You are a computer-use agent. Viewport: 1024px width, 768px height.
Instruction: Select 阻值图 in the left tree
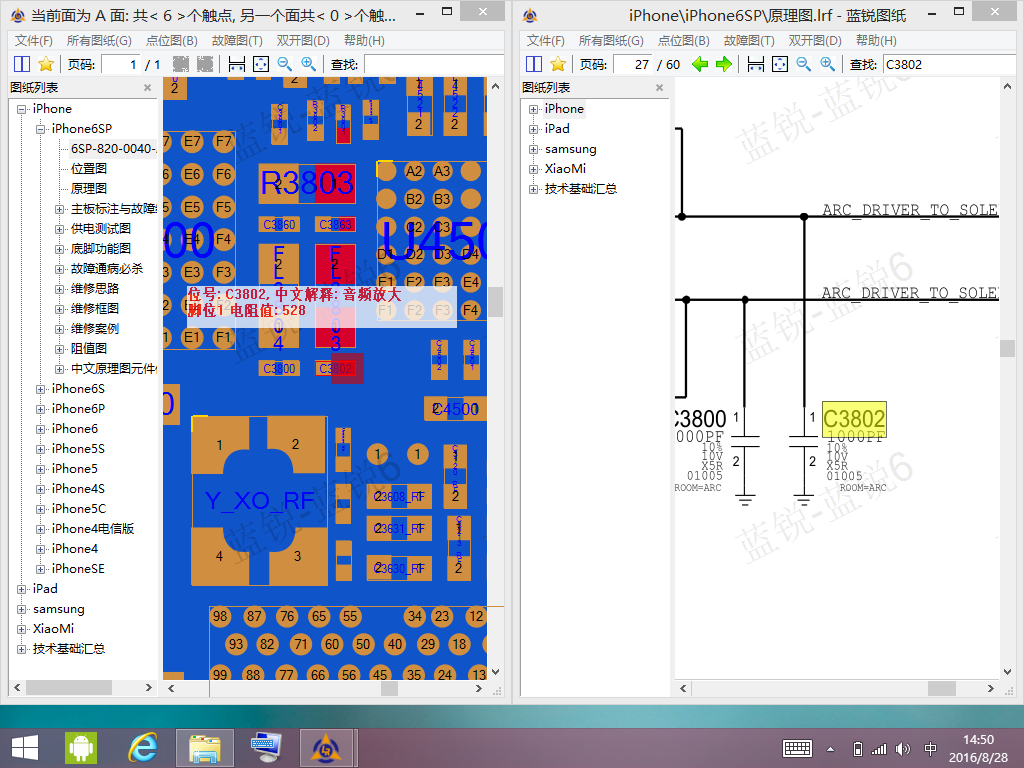89,349
